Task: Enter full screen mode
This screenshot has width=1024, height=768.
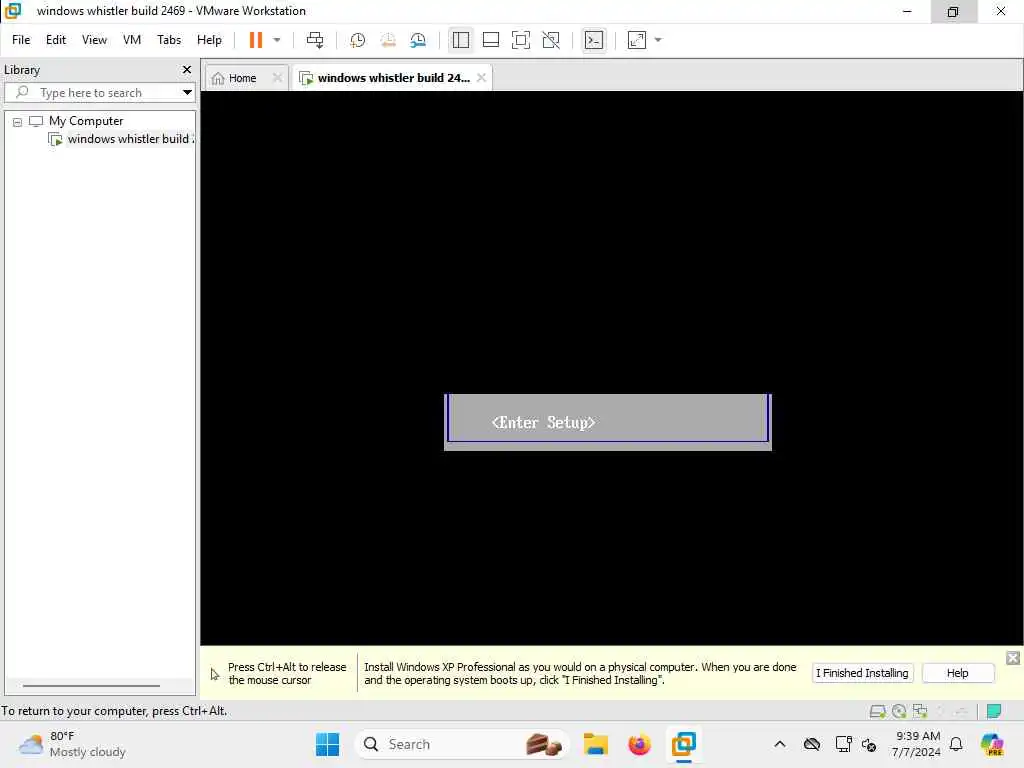Action: pyautogui.click(x=520, y=40)
